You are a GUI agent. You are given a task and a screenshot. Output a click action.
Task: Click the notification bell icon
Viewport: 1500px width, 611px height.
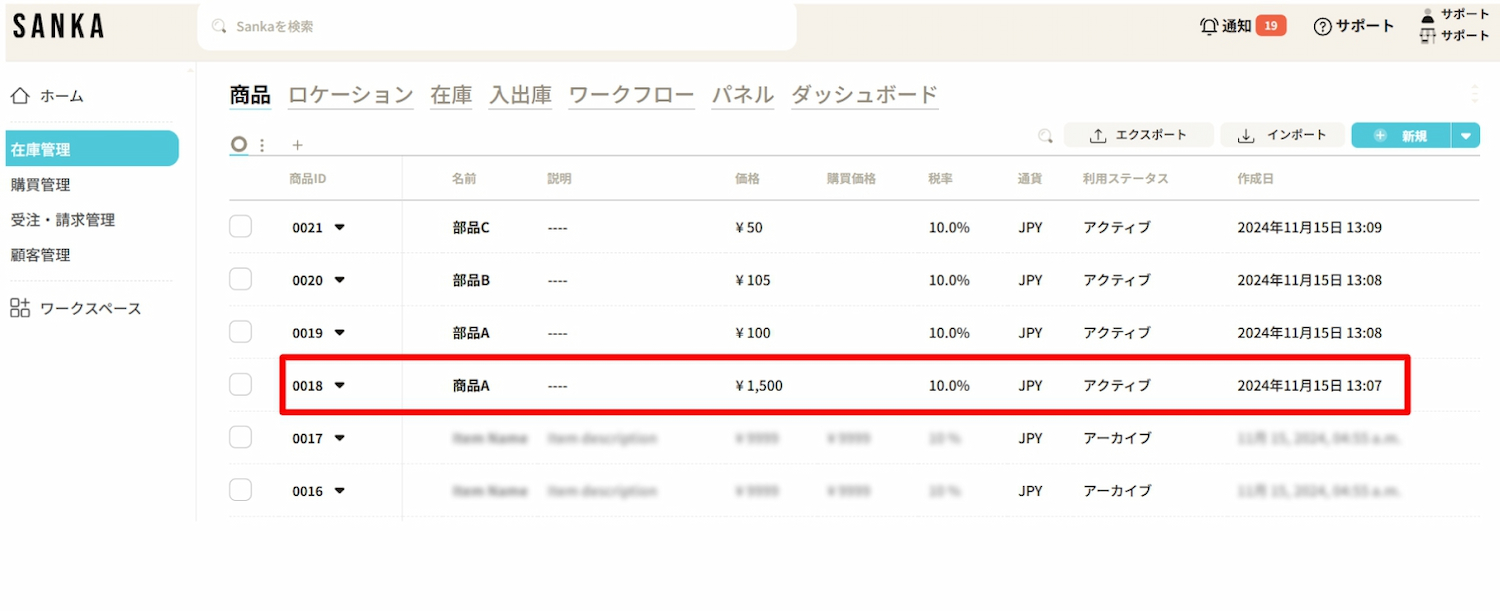pos(1209,26)
